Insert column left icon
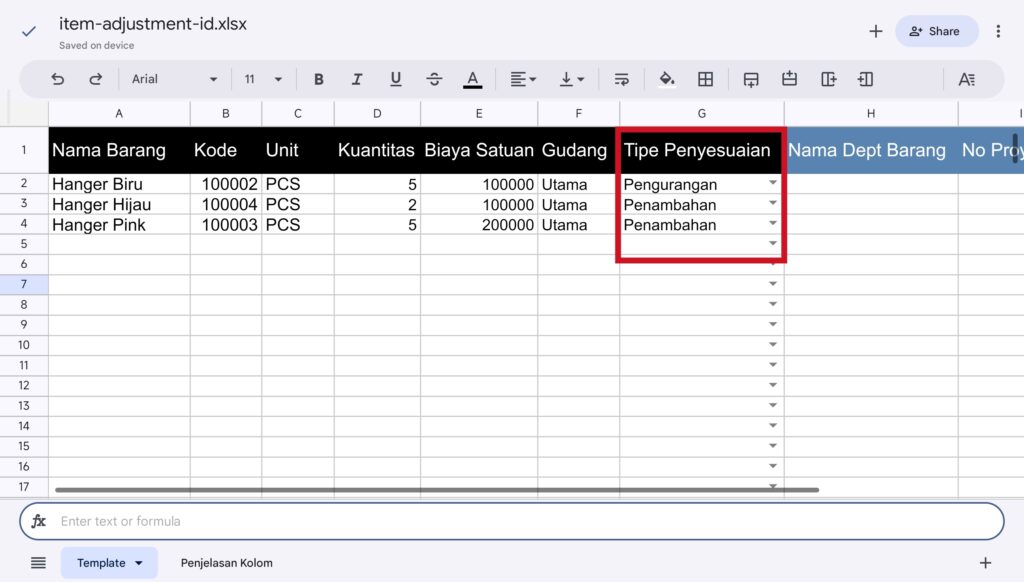The image size is (1024, 582). point(865,79)
